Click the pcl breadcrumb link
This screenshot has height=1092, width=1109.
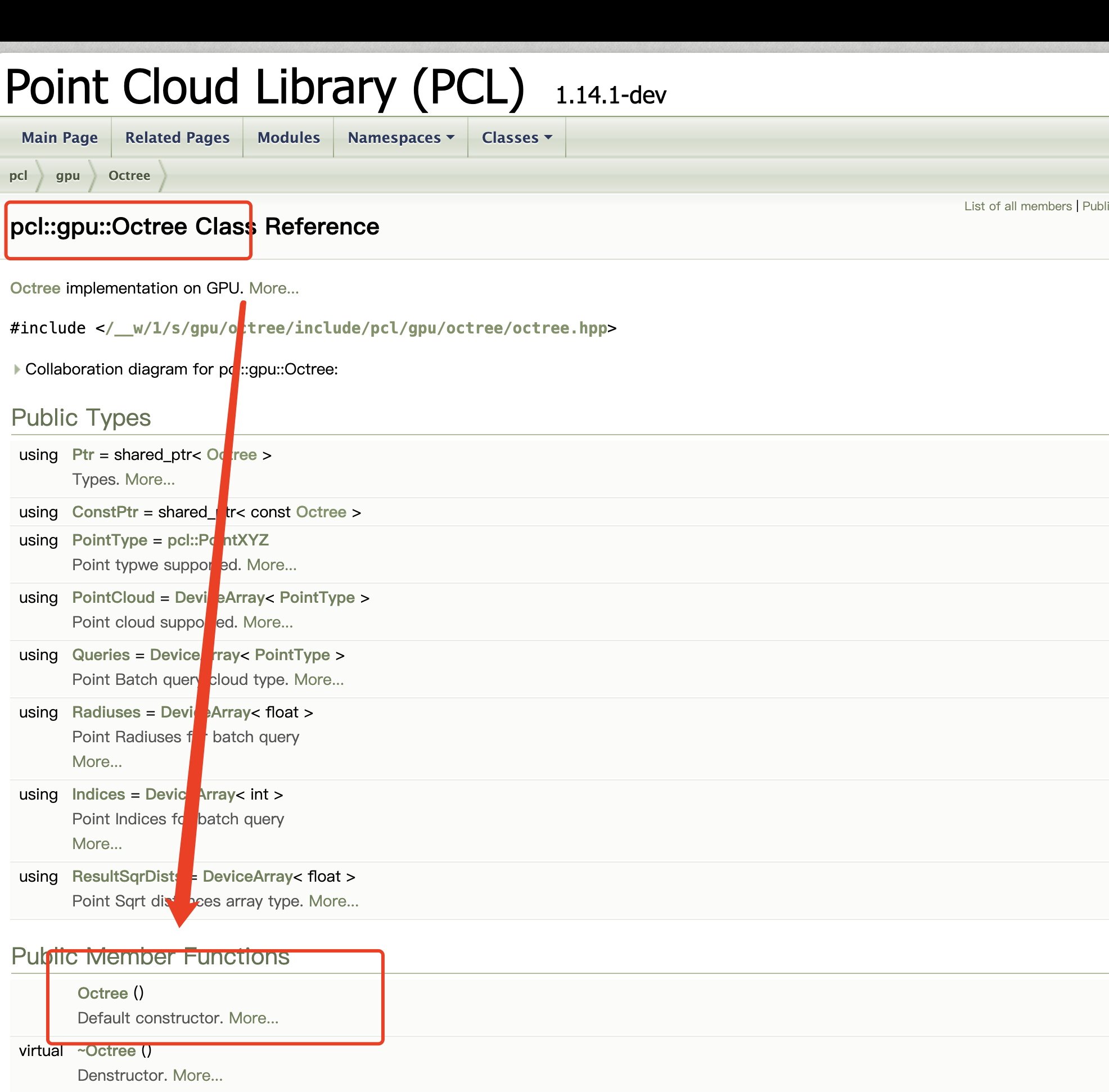click(19, 175)
